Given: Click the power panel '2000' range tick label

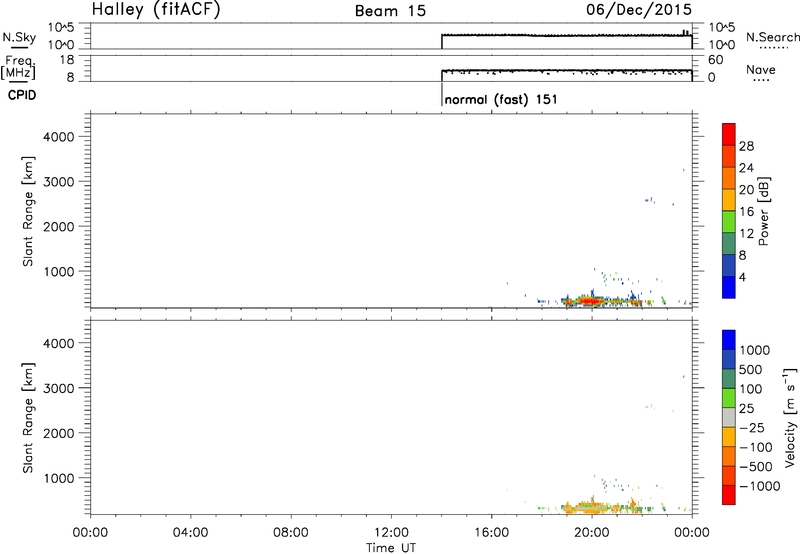Looking at the screenshot, I should click(x=59, y=226).
